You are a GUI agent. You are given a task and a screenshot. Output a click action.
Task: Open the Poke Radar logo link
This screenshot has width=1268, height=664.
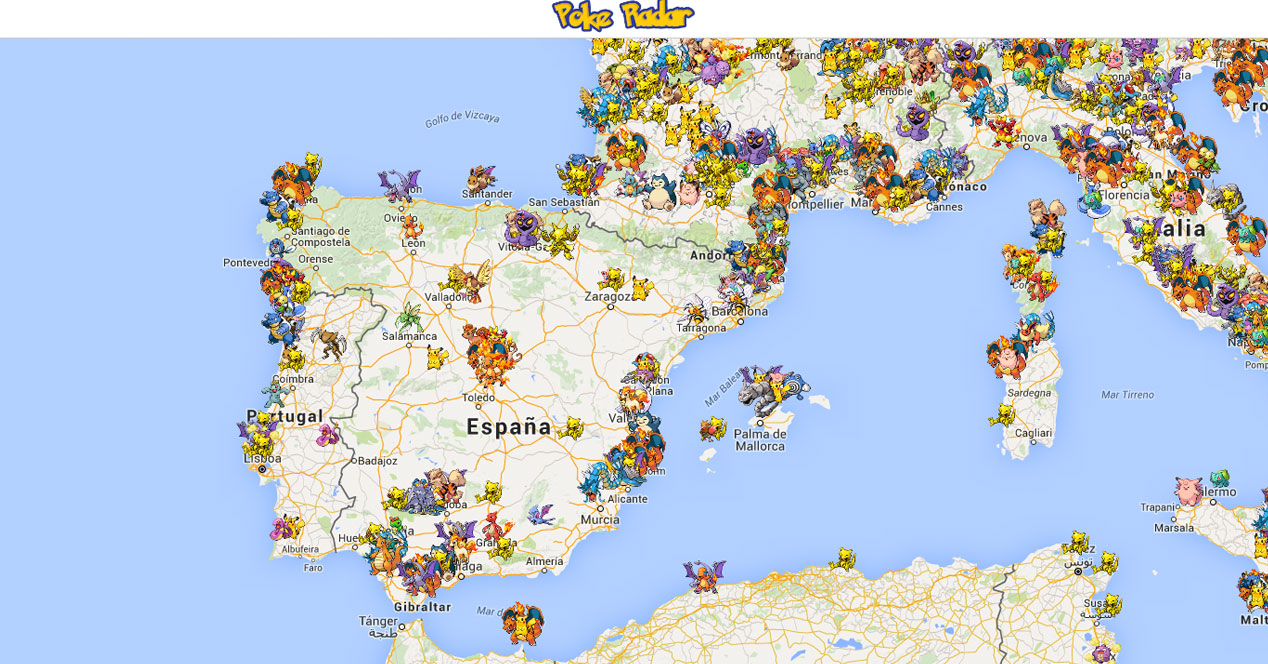tap(620, 15)
